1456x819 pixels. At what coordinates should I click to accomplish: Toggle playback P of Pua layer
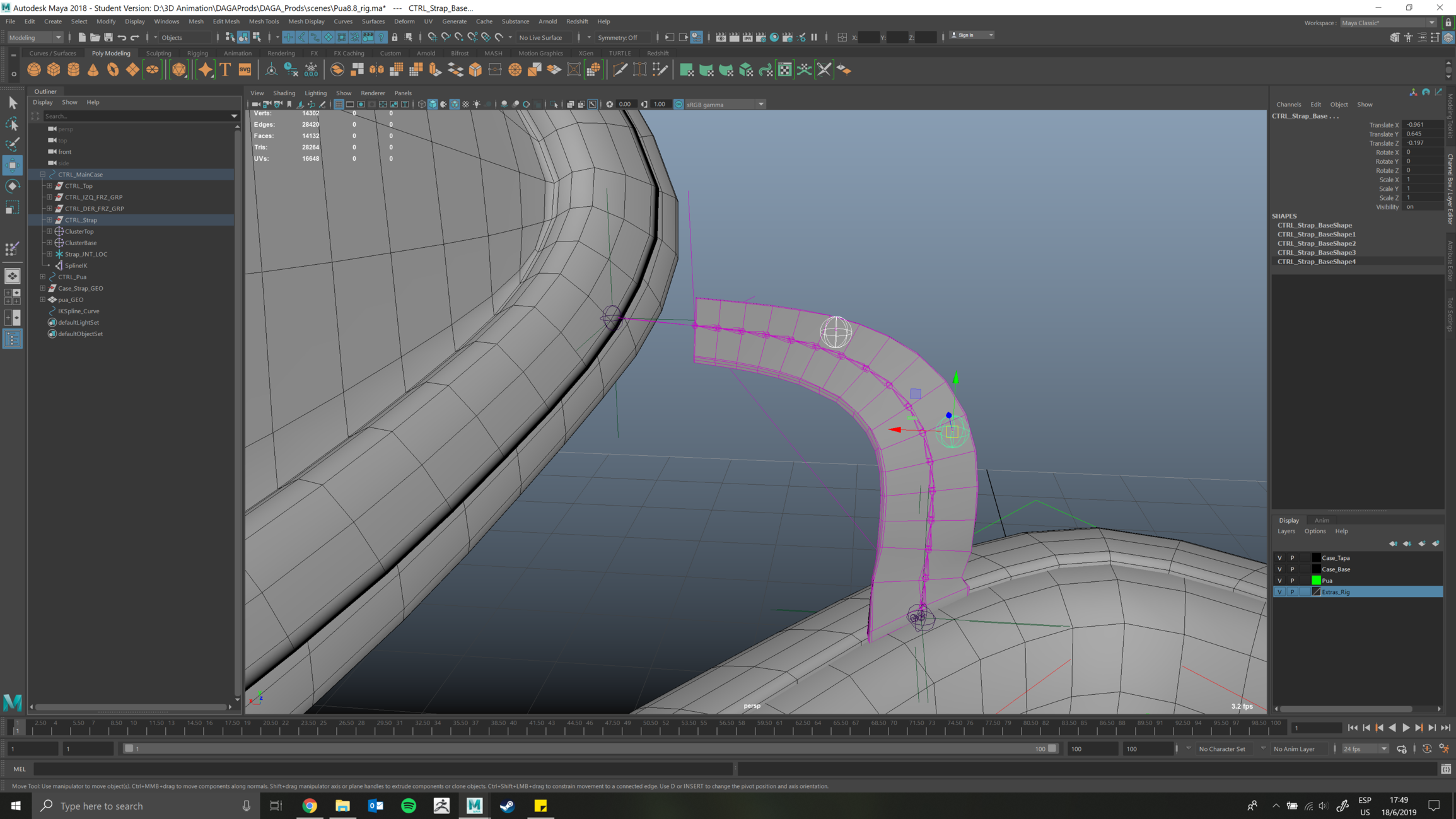(1292, 580)
